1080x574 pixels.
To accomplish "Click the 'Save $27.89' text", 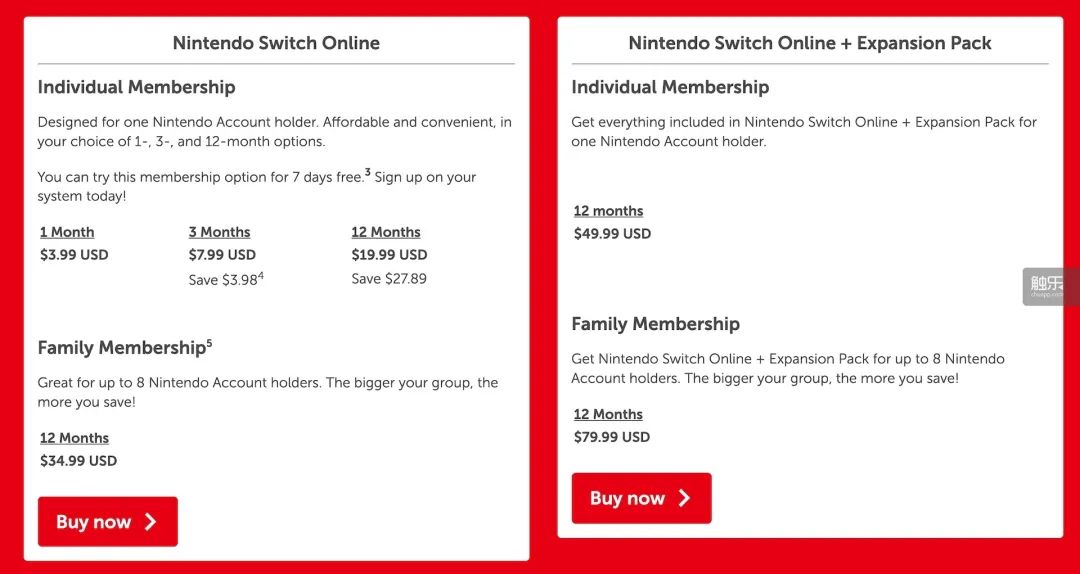I will (x=389, y=279).
